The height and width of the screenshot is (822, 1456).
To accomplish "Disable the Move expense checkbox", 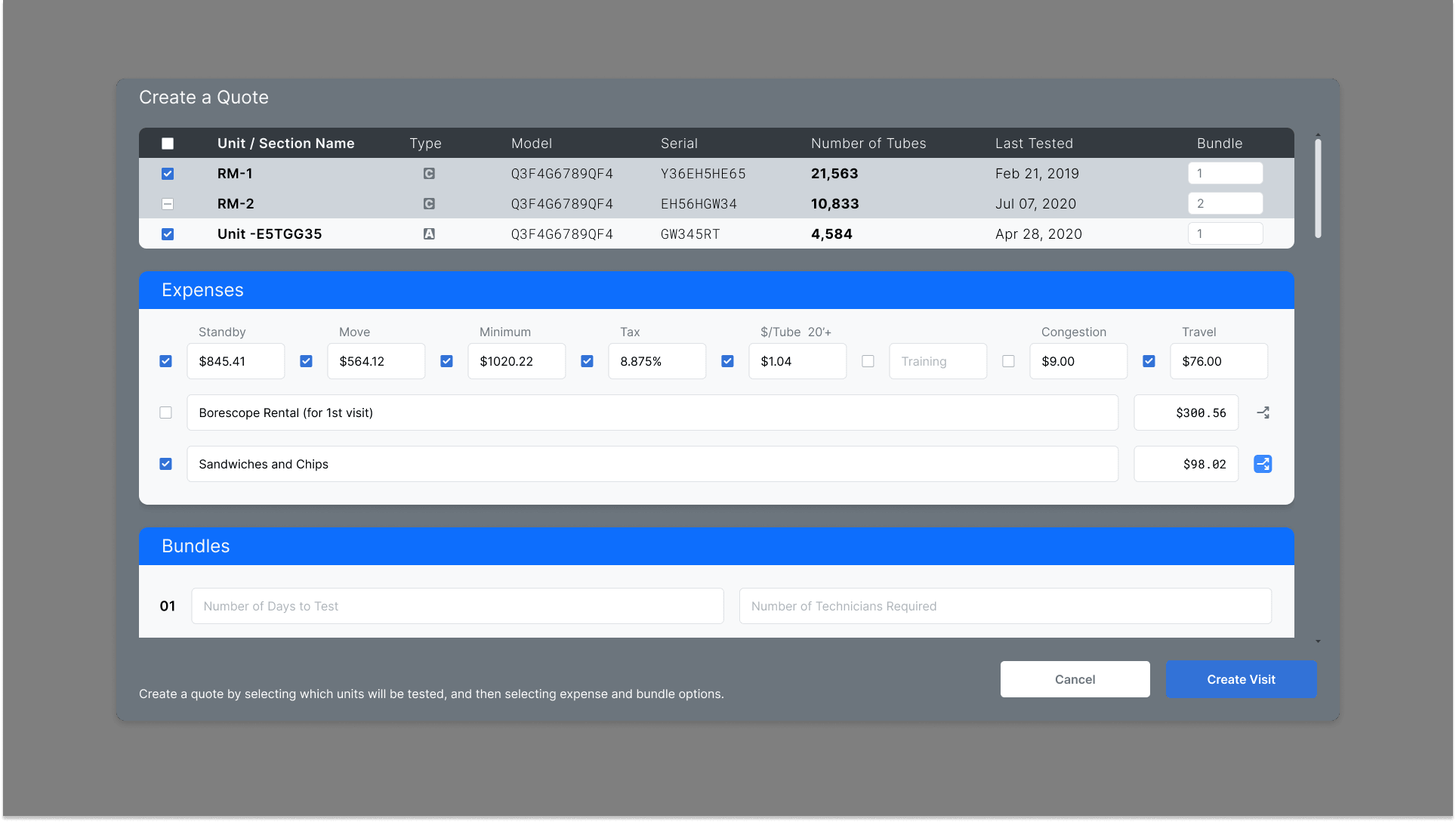I will [x=307, y=361].
